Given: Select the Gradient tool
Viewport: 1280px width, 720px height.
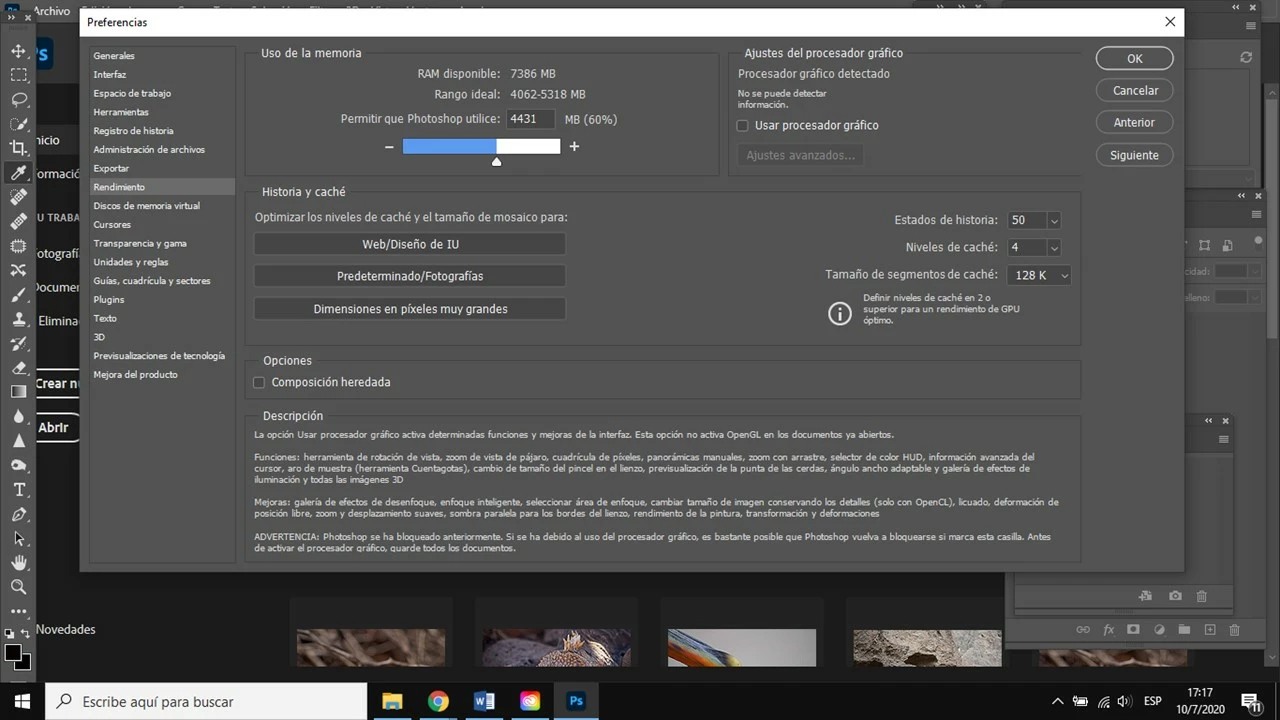Looking at the screenshot, I should coord(18,392).
